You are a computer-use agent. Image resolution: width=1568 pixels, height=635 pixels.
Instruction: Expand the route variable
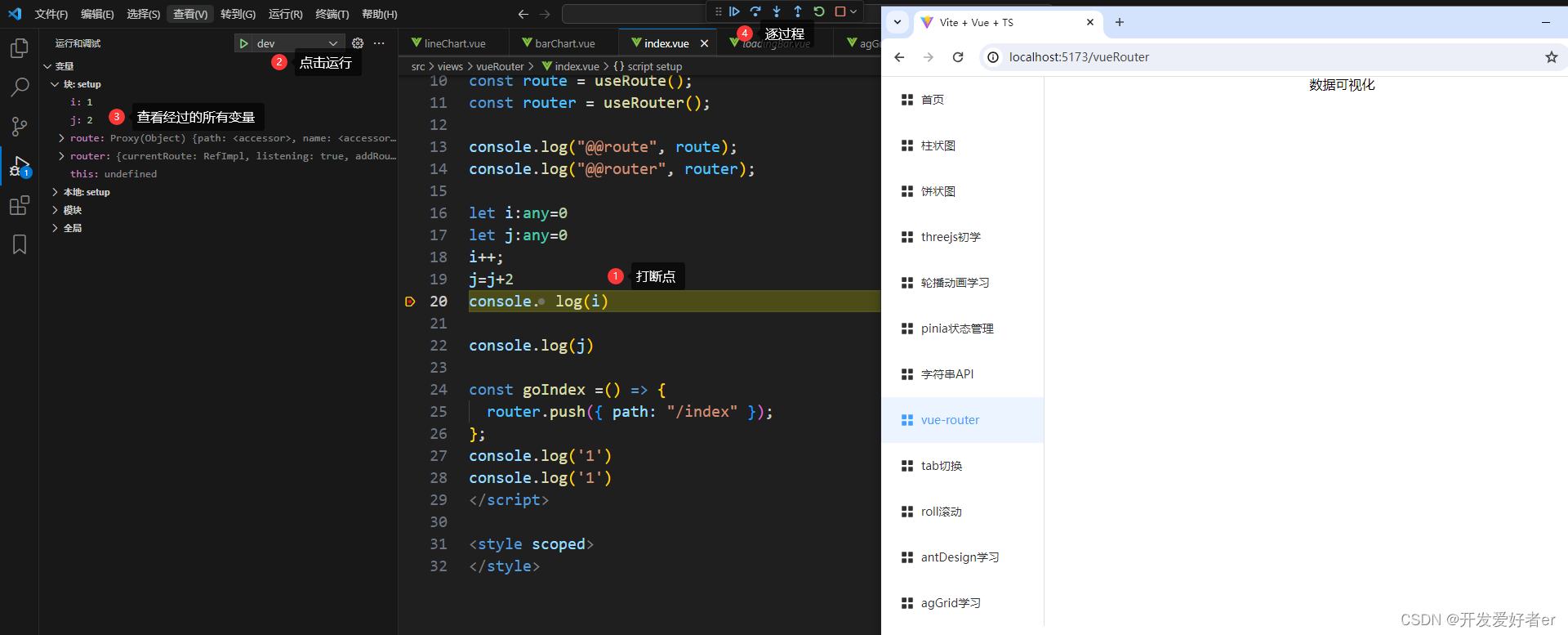click(61, 138)
